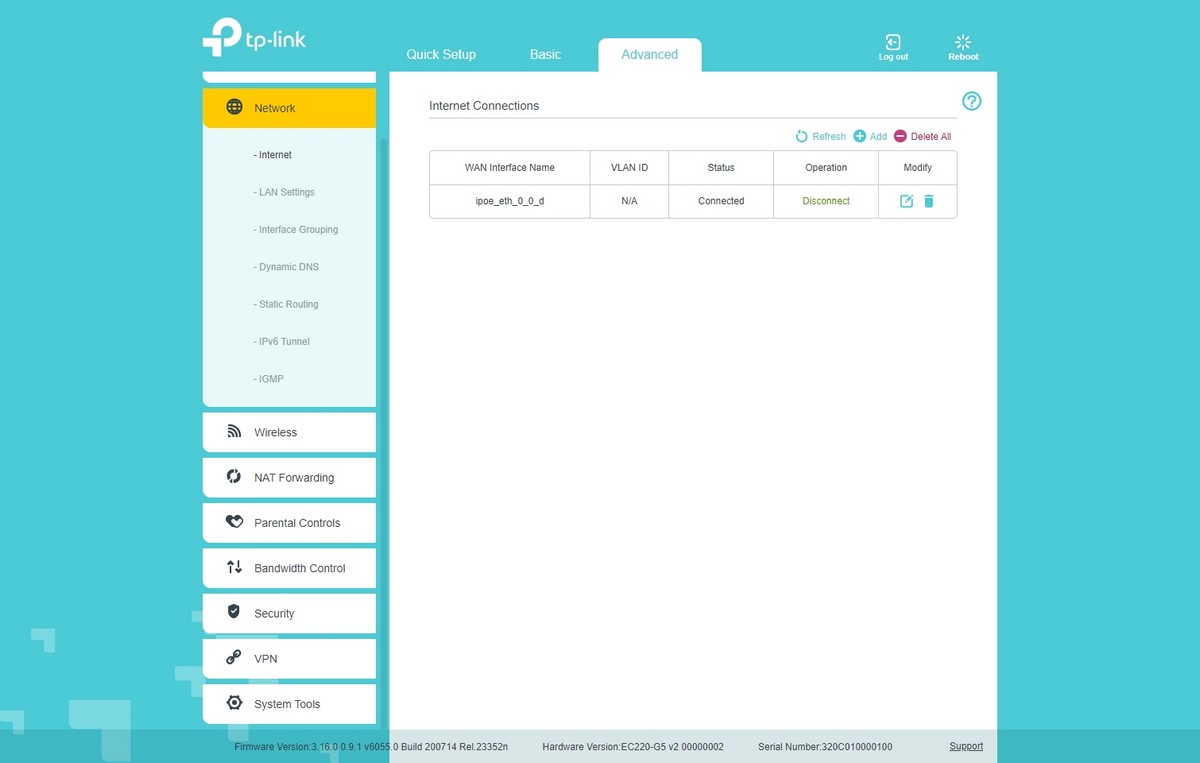Click the Log out label
Screen dimensions: 1200x763
pyautogui.click(x=893, y=57)
